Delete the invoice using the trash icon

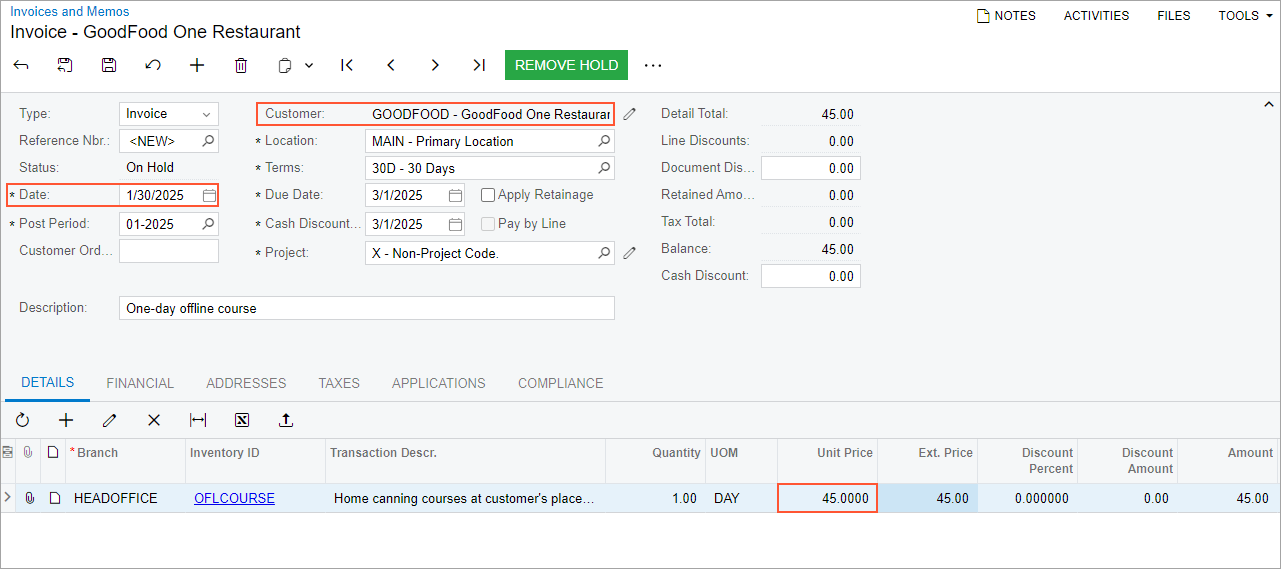[x=241, y=65]
